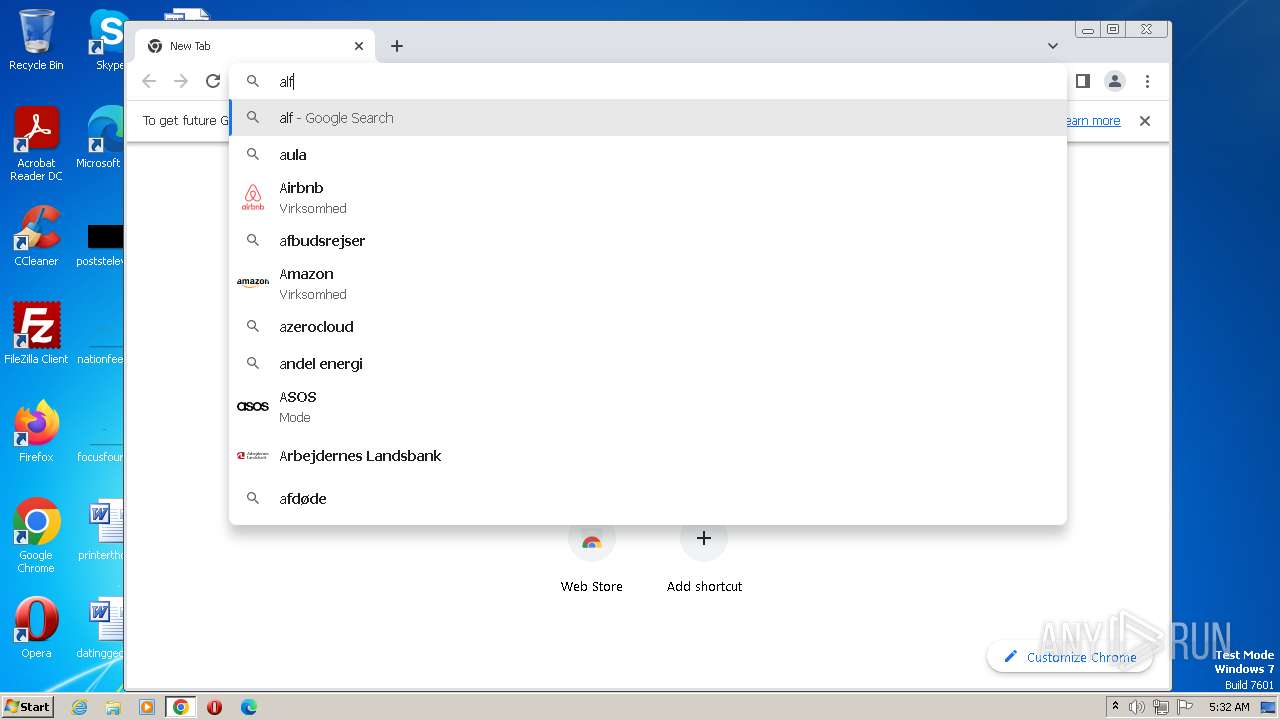Open Chrome's three-dot menu
The image size is (1280, 720).
pos(1147,81)
